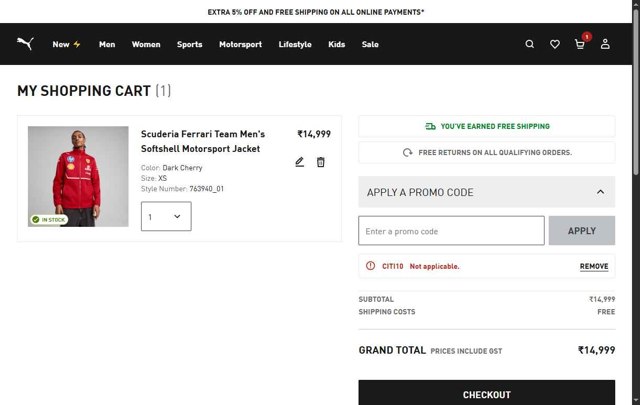Open the Motorsport menu

240,44
